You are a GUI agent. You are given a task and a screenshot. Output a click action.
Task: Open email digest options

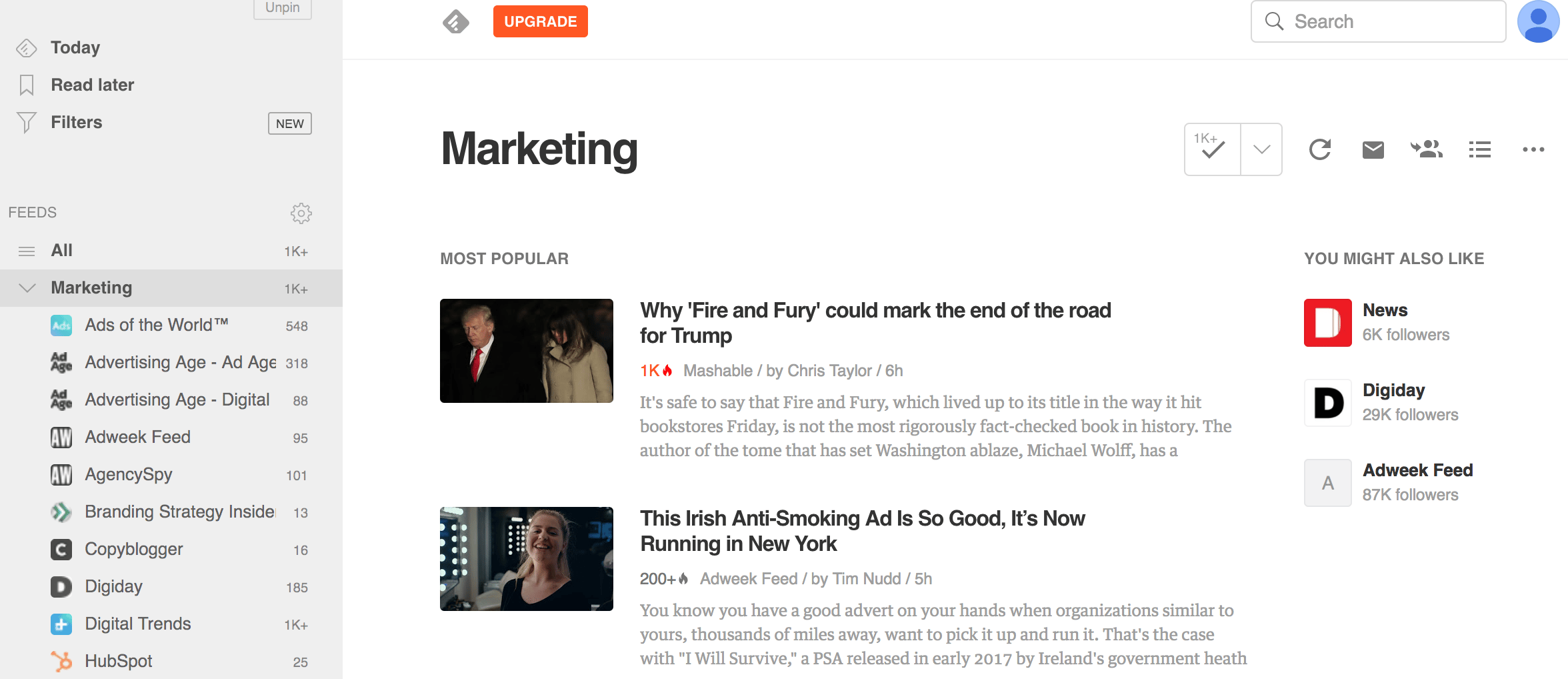click(x=1373, y=149)
